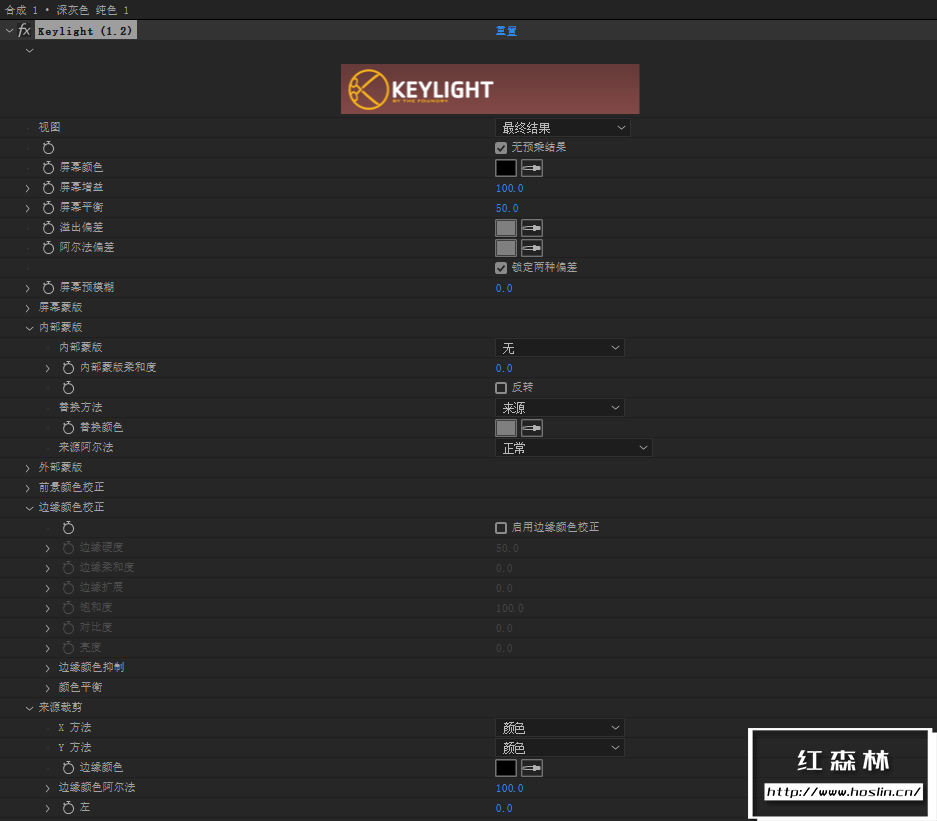Click 屏幕预模糊 value 0.0
Screen dimensions: 937x821
point(504,288)
